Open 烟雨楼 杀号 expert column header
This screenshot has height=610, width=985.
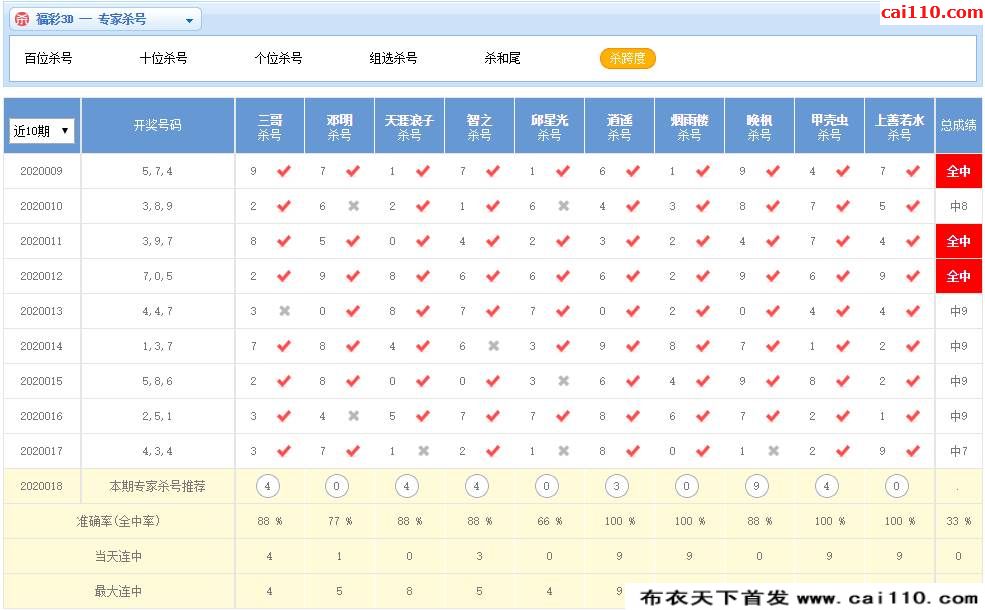tap(689, 127)
